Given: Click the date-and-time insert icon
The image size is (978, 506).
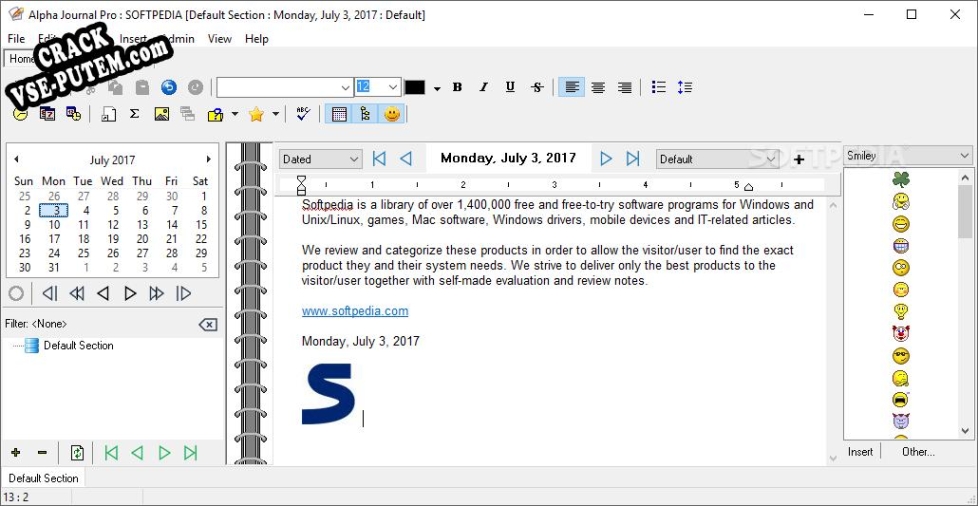Looking at the screenshot, I should tap(74, 114).
